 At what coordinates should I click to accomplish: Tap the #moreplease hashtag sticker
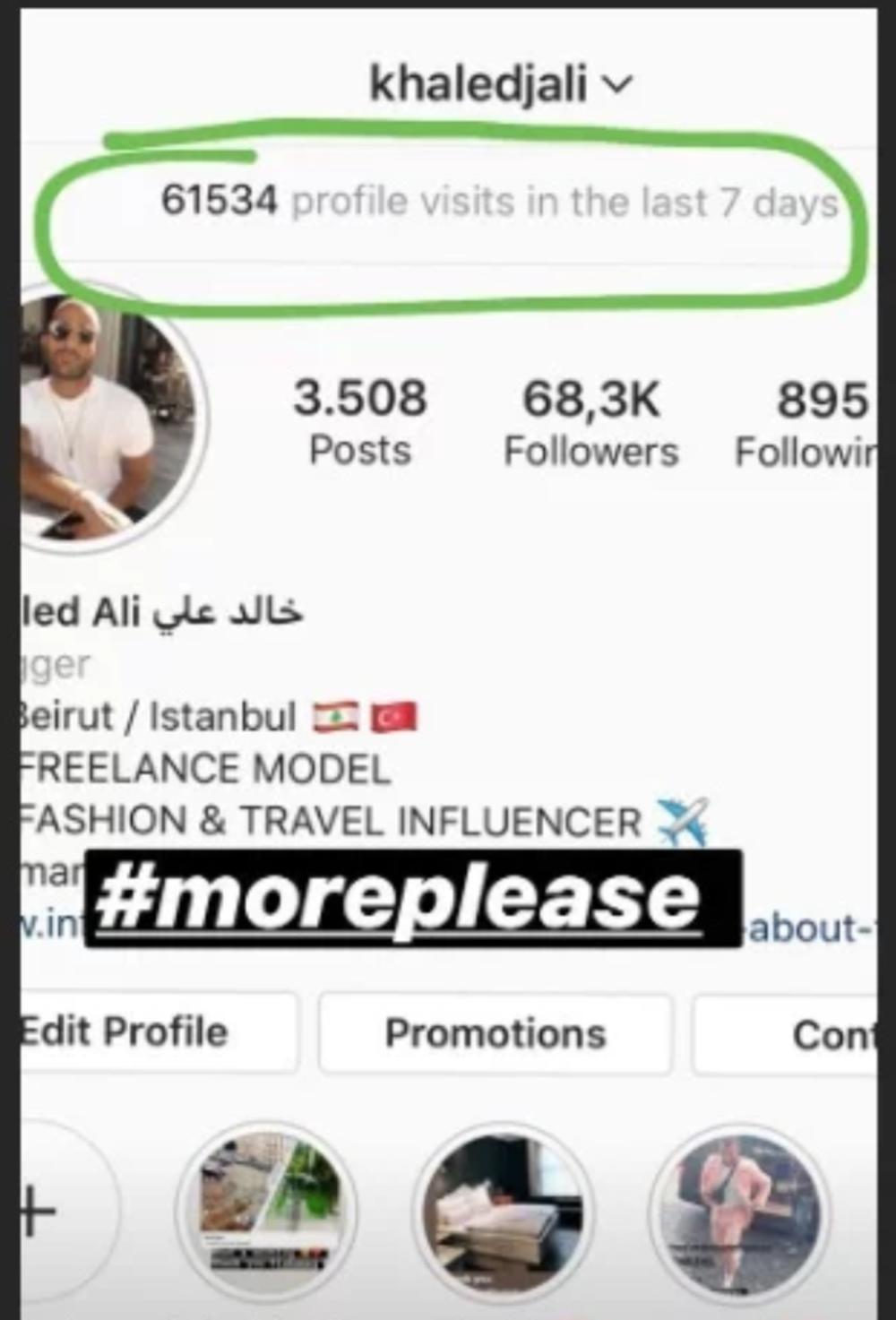click(413, 898)
